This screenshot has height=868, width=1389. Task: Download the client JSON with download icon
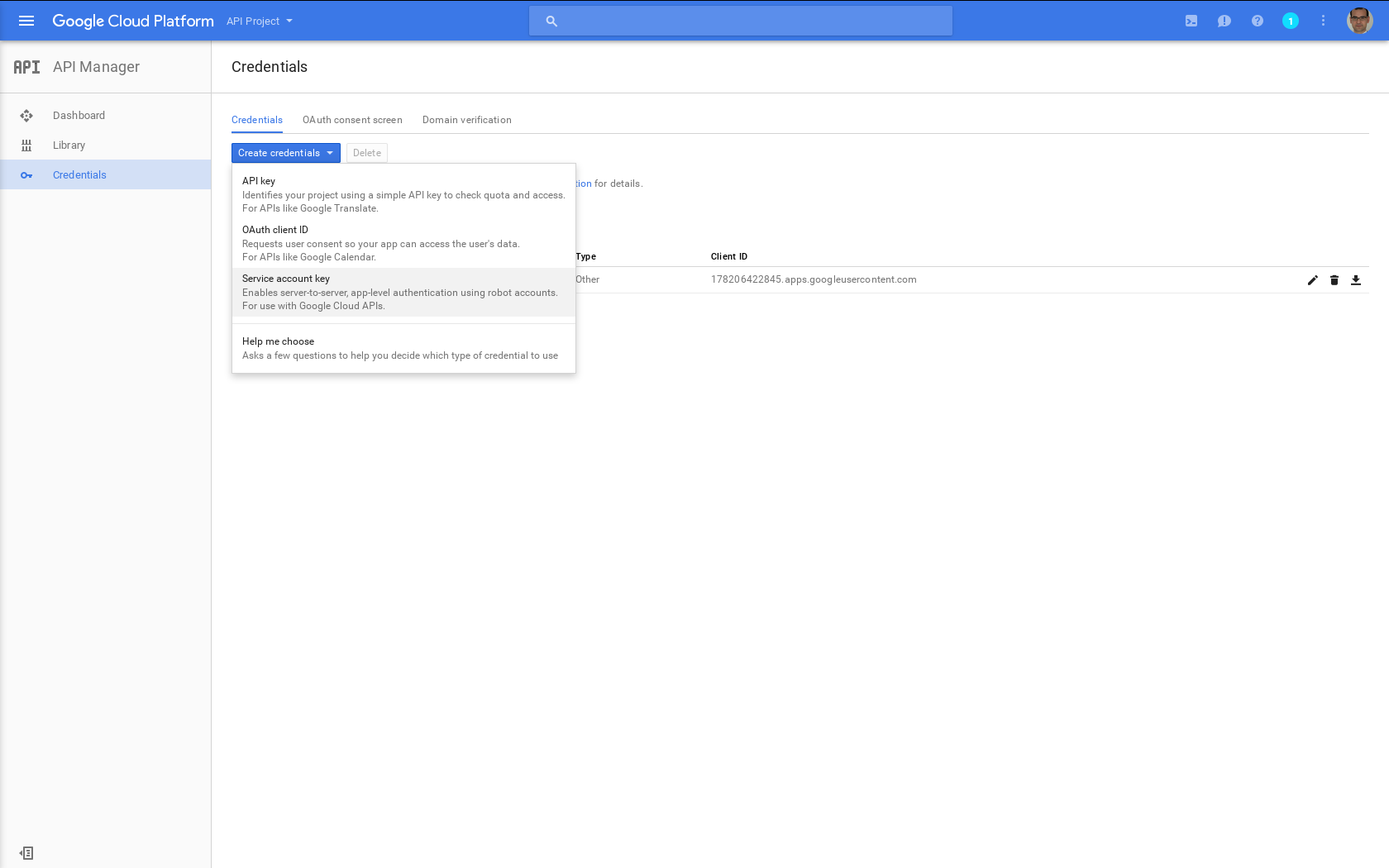click(x=1356, y=280)
